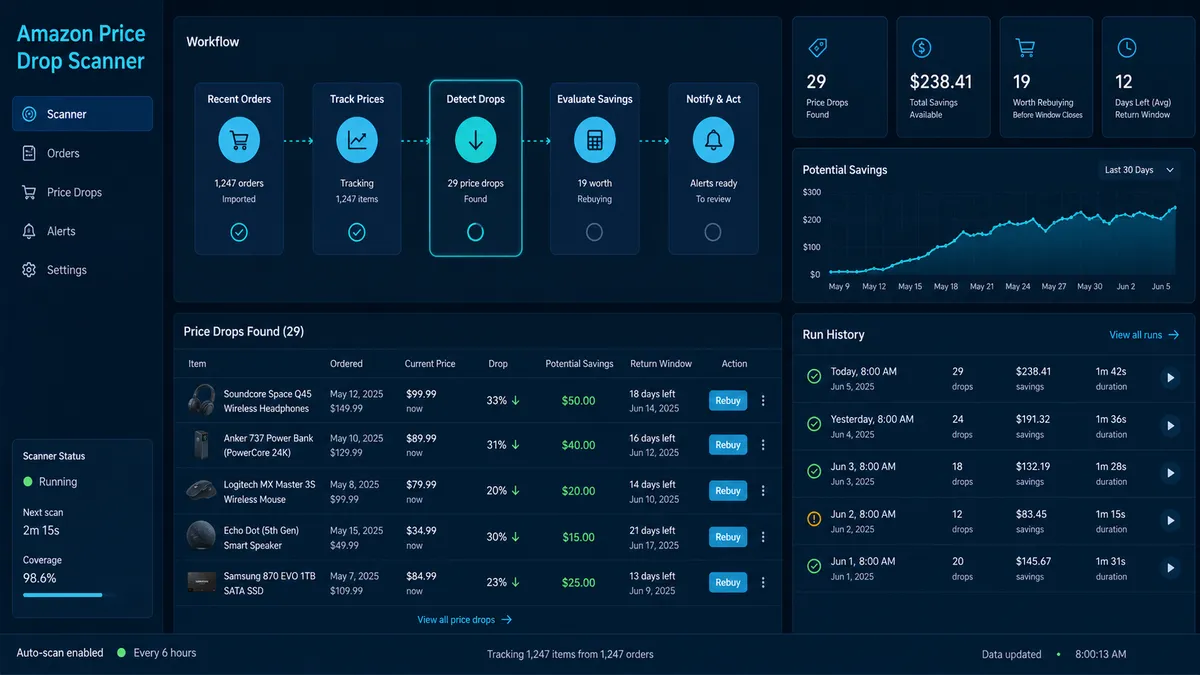Click the Soundcore headphones product thumbnail
1200x675 pixels.
coord(201,400)
